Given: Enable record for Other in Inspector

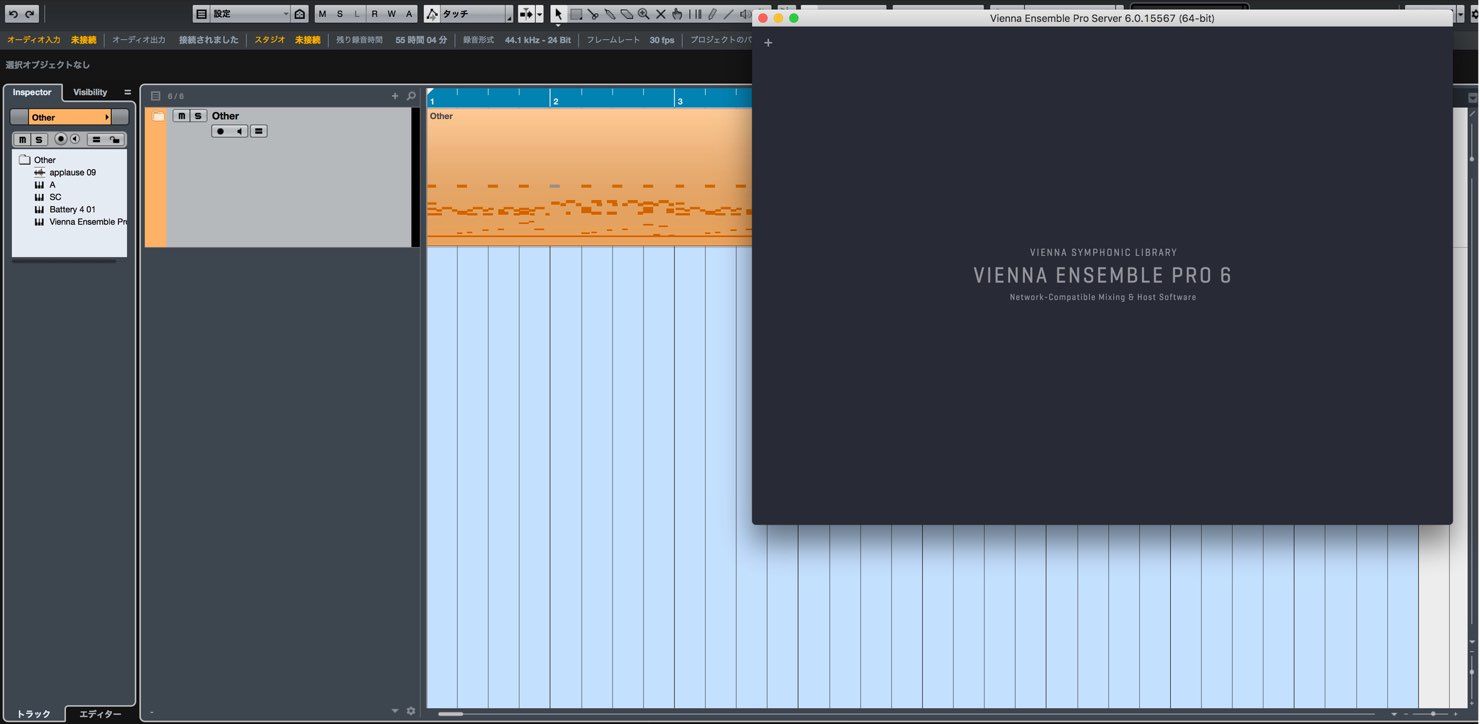Looking at the screenshot, I should coord(61,139).
